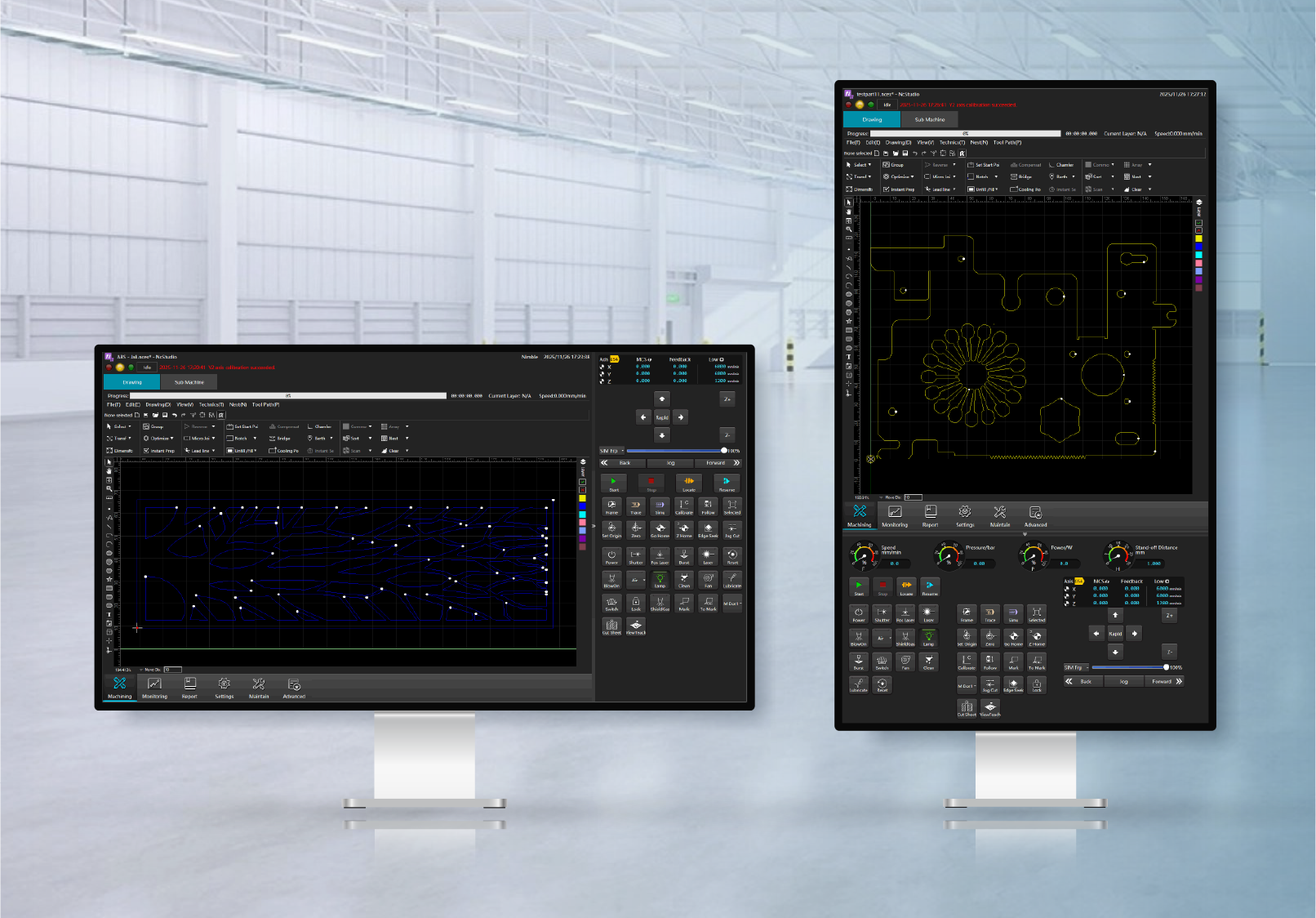
Task: Click the speed slider handle on portrait monitor
Action: [x=1166, y=667]
